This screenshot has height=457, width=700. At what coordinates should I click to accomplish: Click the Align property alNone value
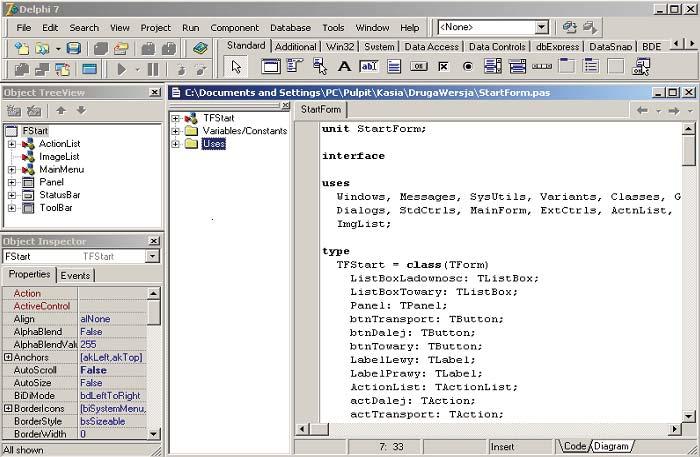112,319
